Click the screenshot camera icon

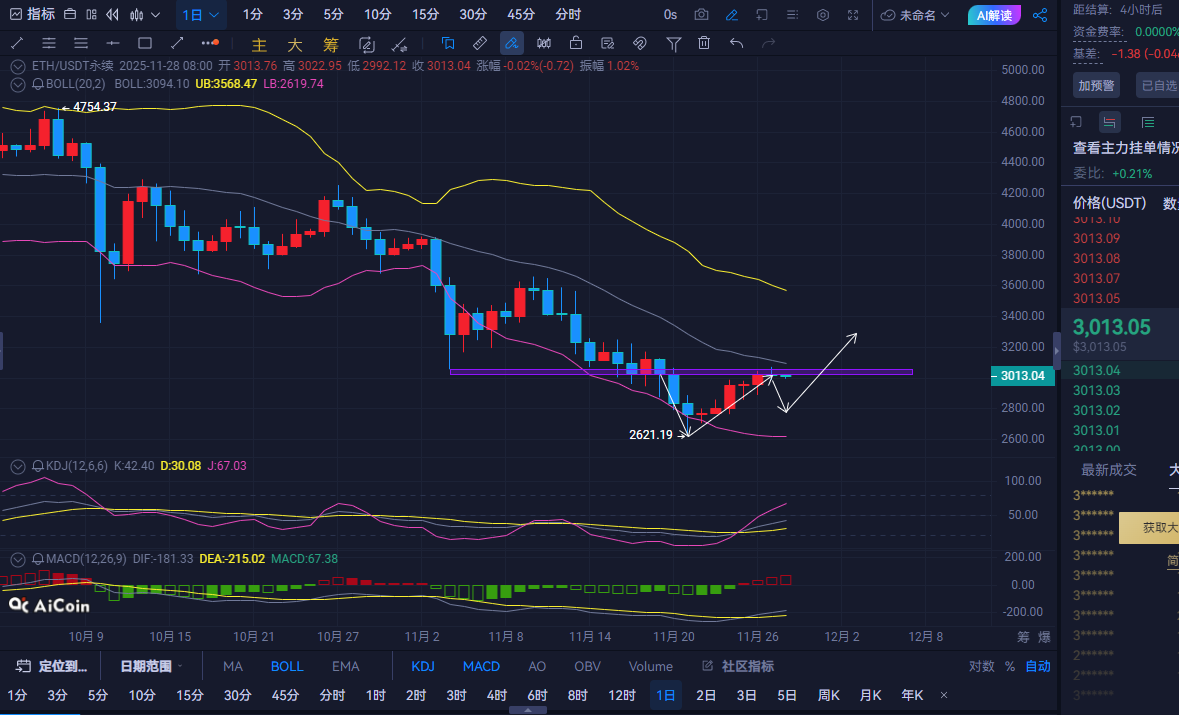[701, 15]
